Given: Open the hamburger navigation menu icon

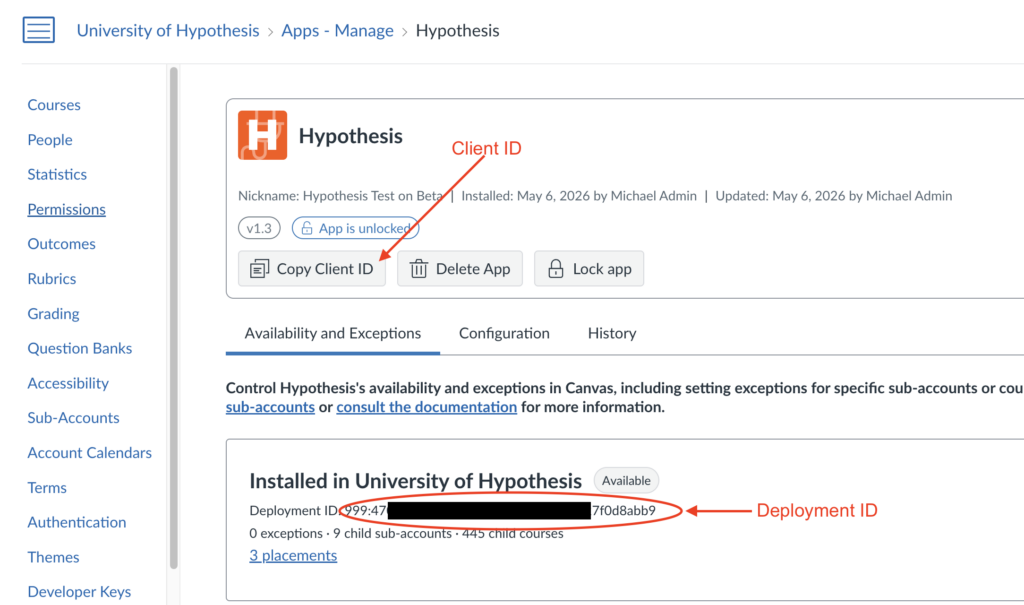Looking at the screenshot, I should point(39,30).
